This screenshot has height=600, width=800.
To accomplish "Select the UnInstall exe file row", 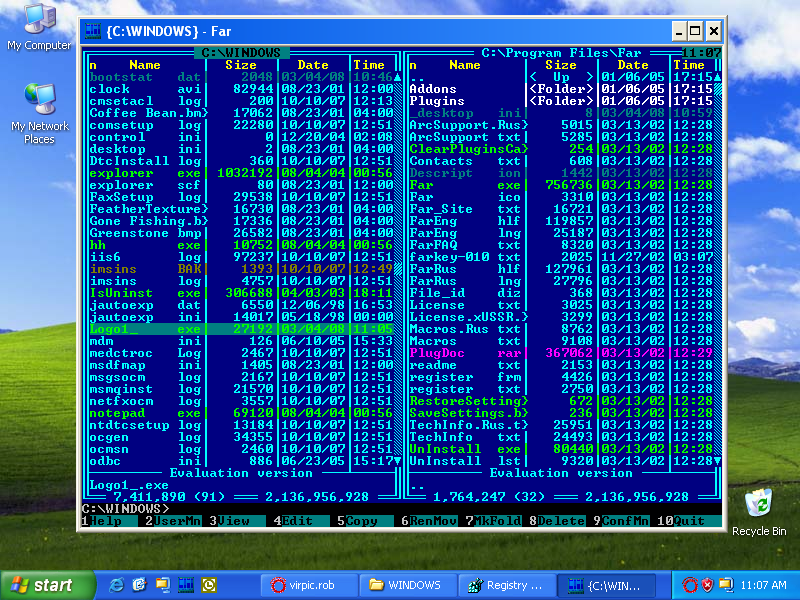I will [562, 449].
